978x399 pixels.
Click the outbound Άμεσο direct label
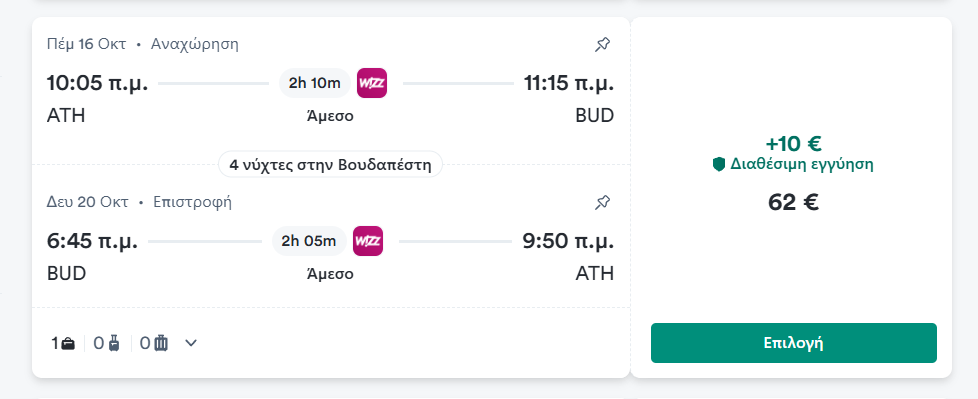tap(331, 116)
